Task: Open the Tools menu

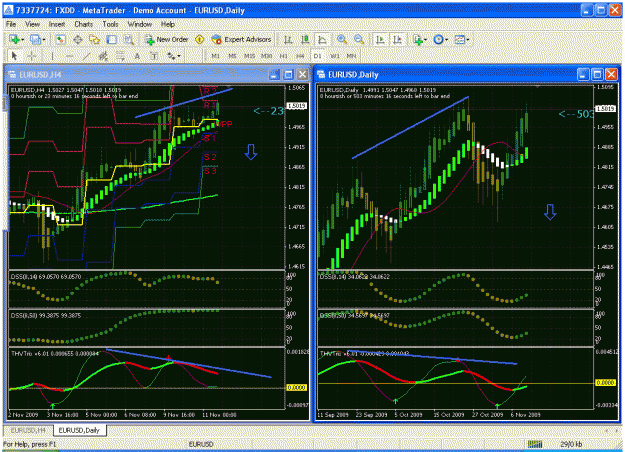Action: tap(110, 24)
